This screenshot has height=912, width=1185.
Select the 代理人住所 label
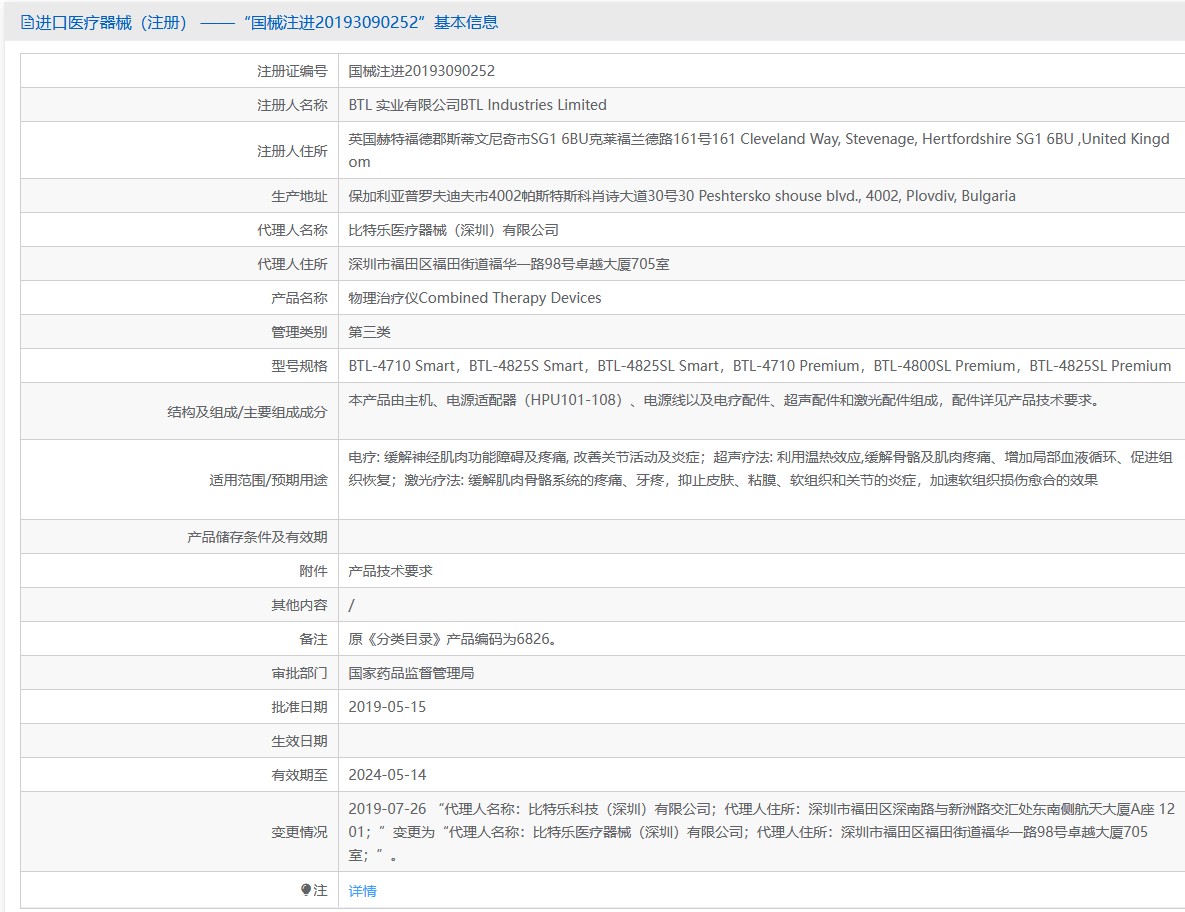click(x=292, y=264)
